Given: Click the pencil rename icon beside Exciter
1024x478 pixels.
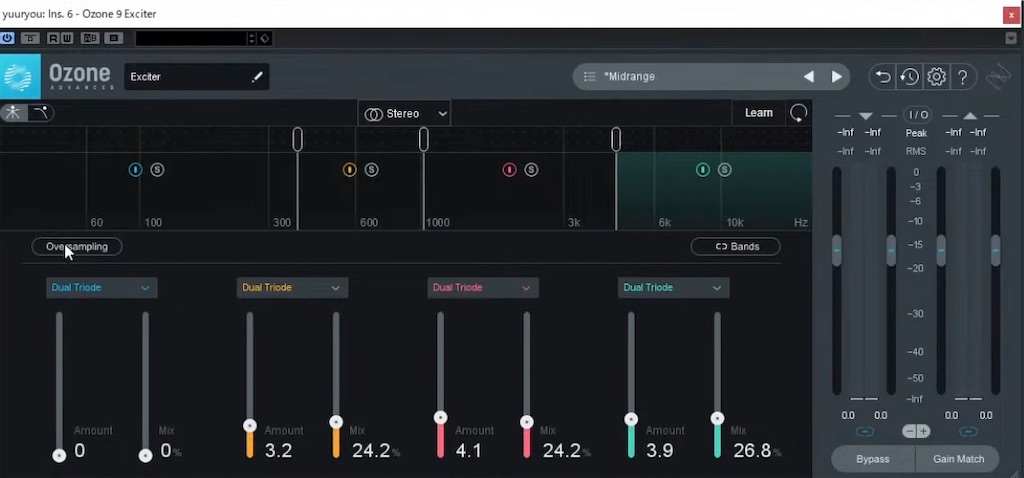Looking at the screenshot, I should pyautogui.click(x=257, y=77).
